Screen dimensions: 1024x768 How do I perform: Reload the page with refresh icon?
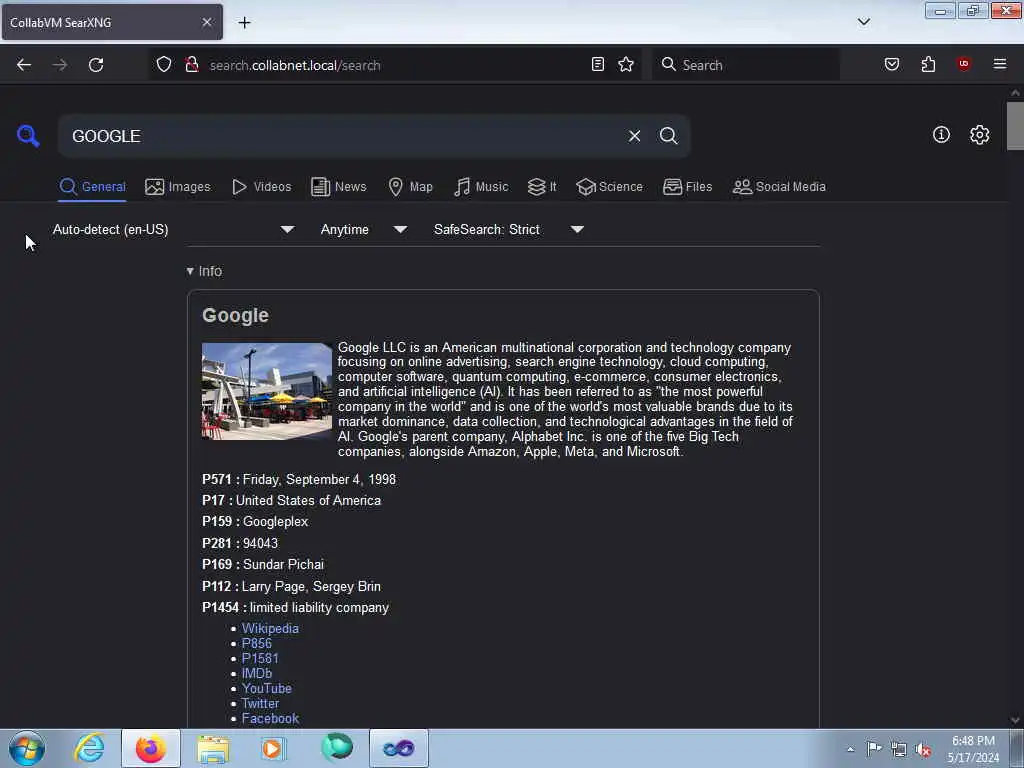[x=96, y=65]
